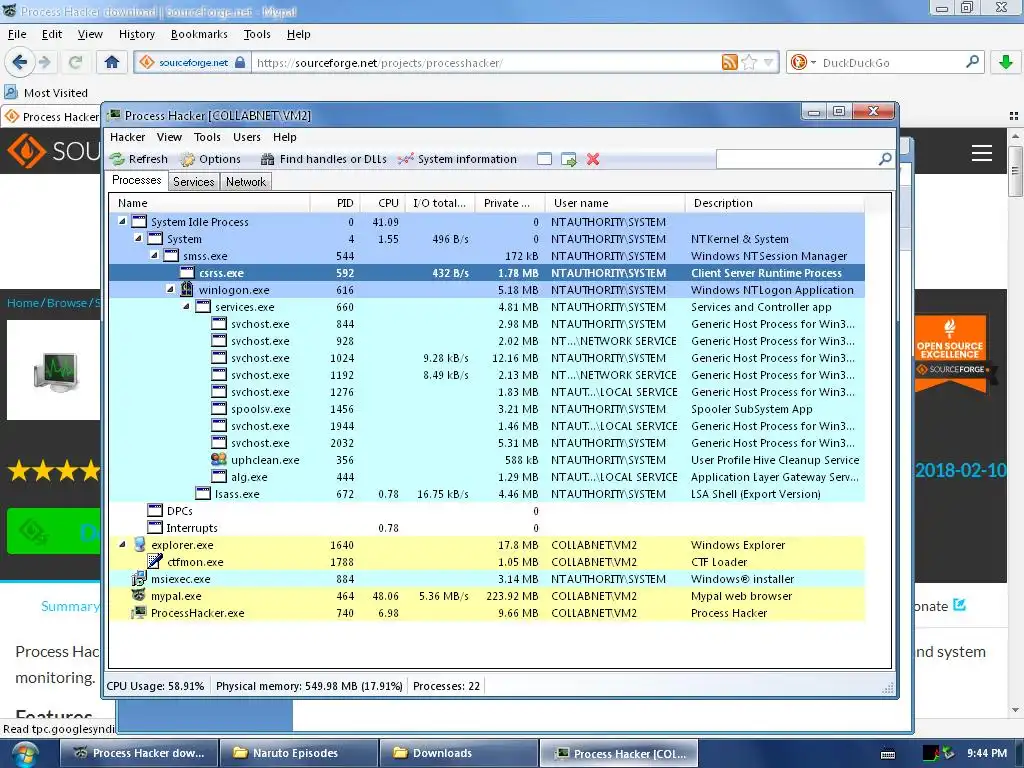The height and width of the screenshot is (768, 1024).
Task: Click the Most Visited bookmarks button
Action: (x=46, y=93)
